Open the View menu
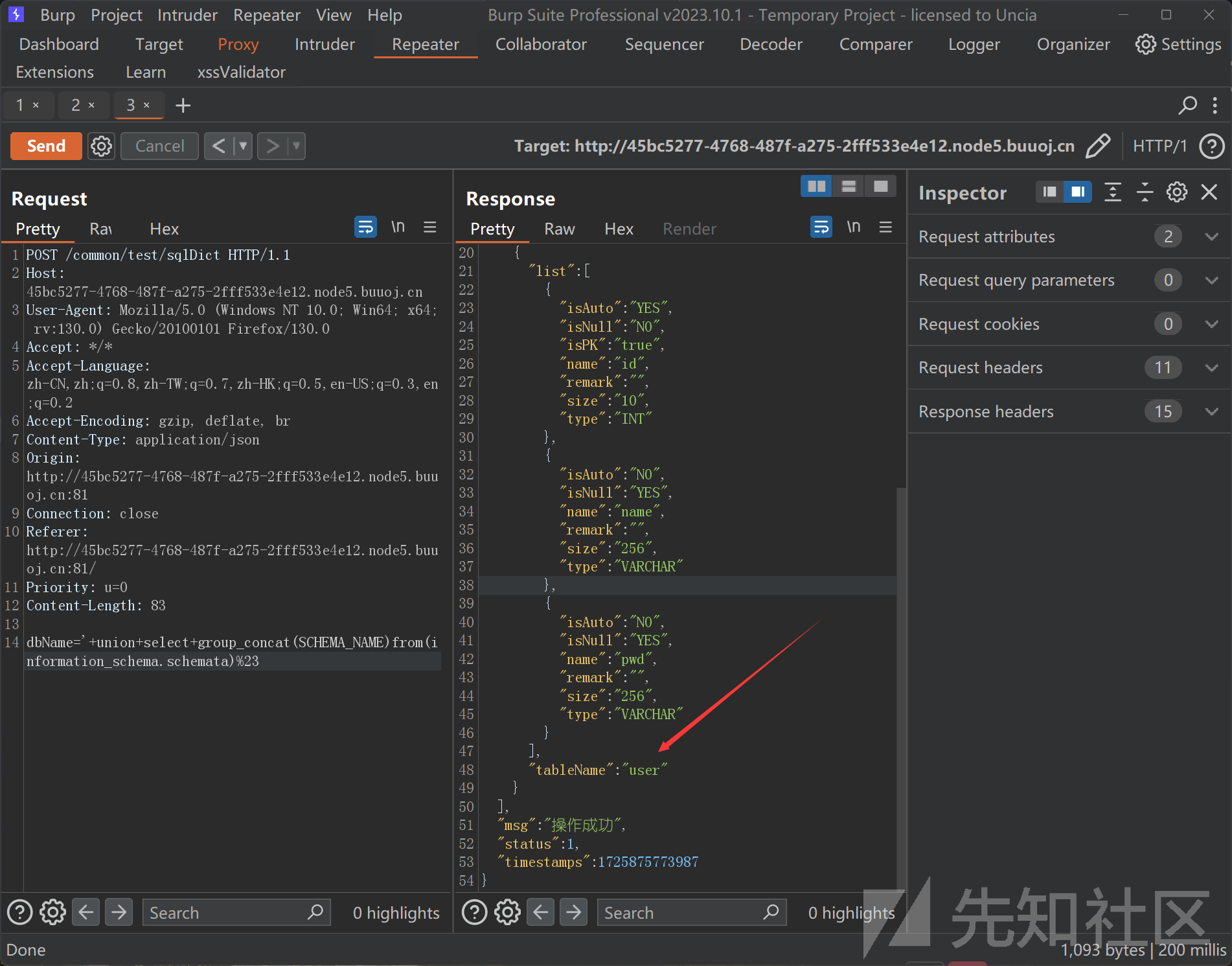This screenshot has height=966, width=1232. (x=334, y=15)
